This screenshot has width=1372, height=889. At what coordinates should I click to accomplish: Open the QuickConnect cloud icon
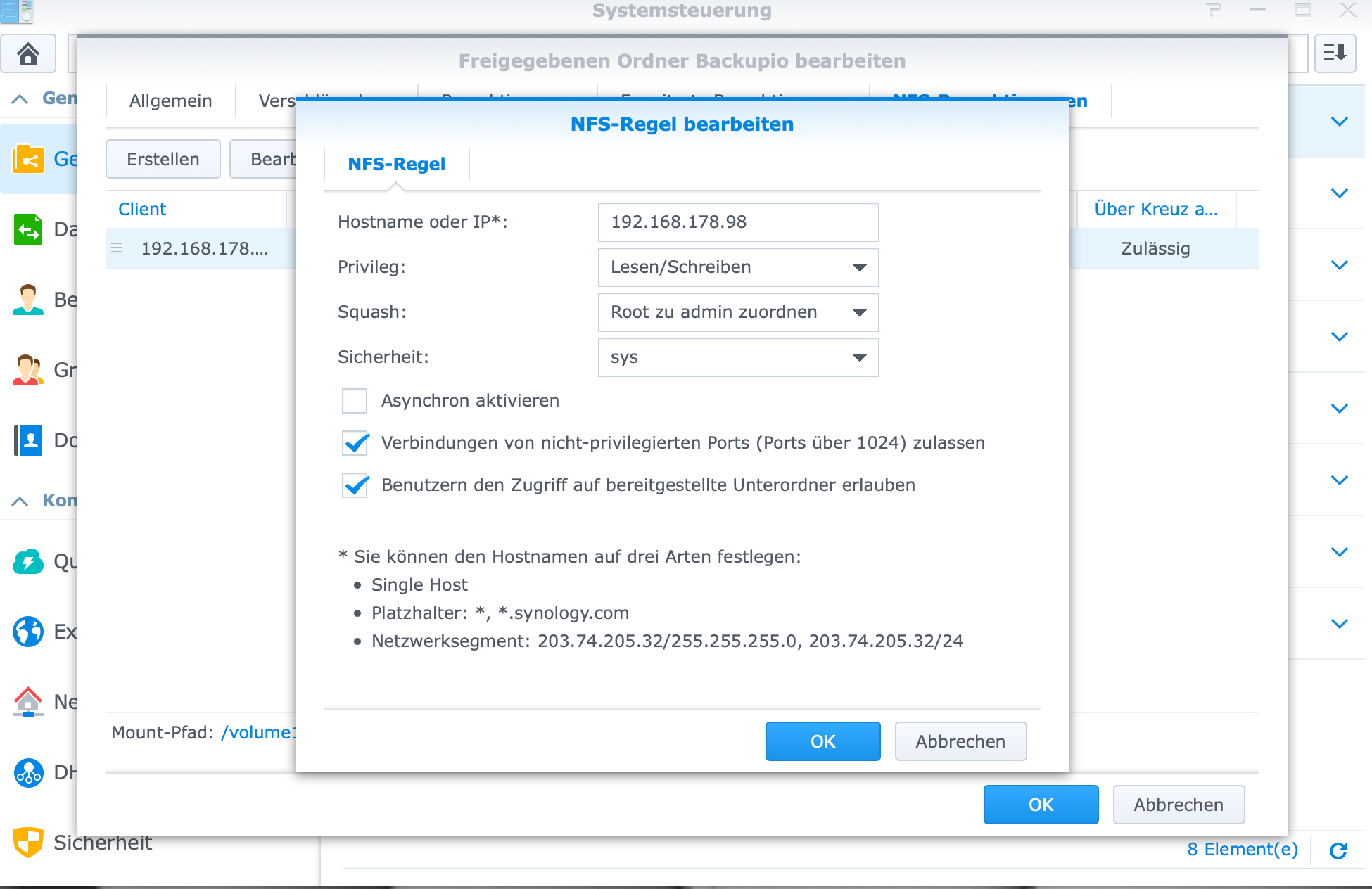click(28, 561)
